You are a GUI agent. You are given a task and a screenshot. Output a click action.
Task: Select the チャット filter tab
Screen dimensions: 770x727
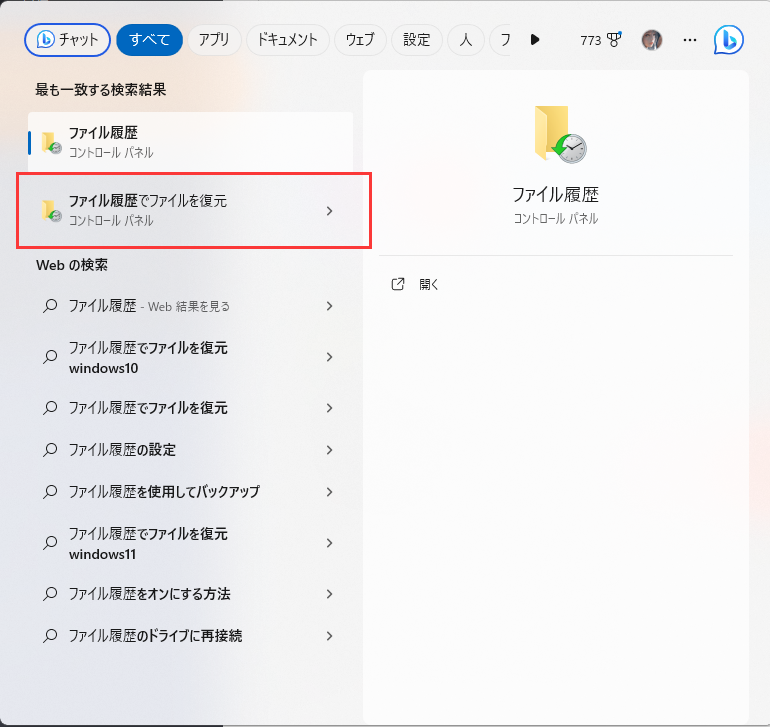point(67,40)
